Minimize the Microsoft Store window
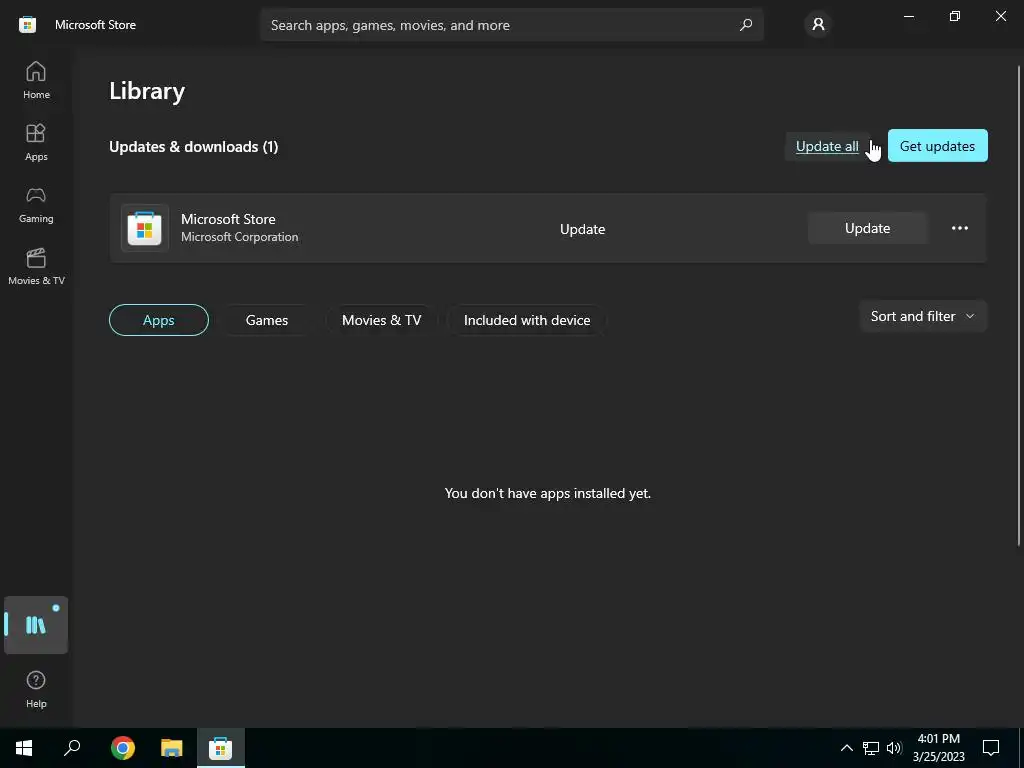The height and width of the screenshot is (768, 1024). click(x=908, y=16)
